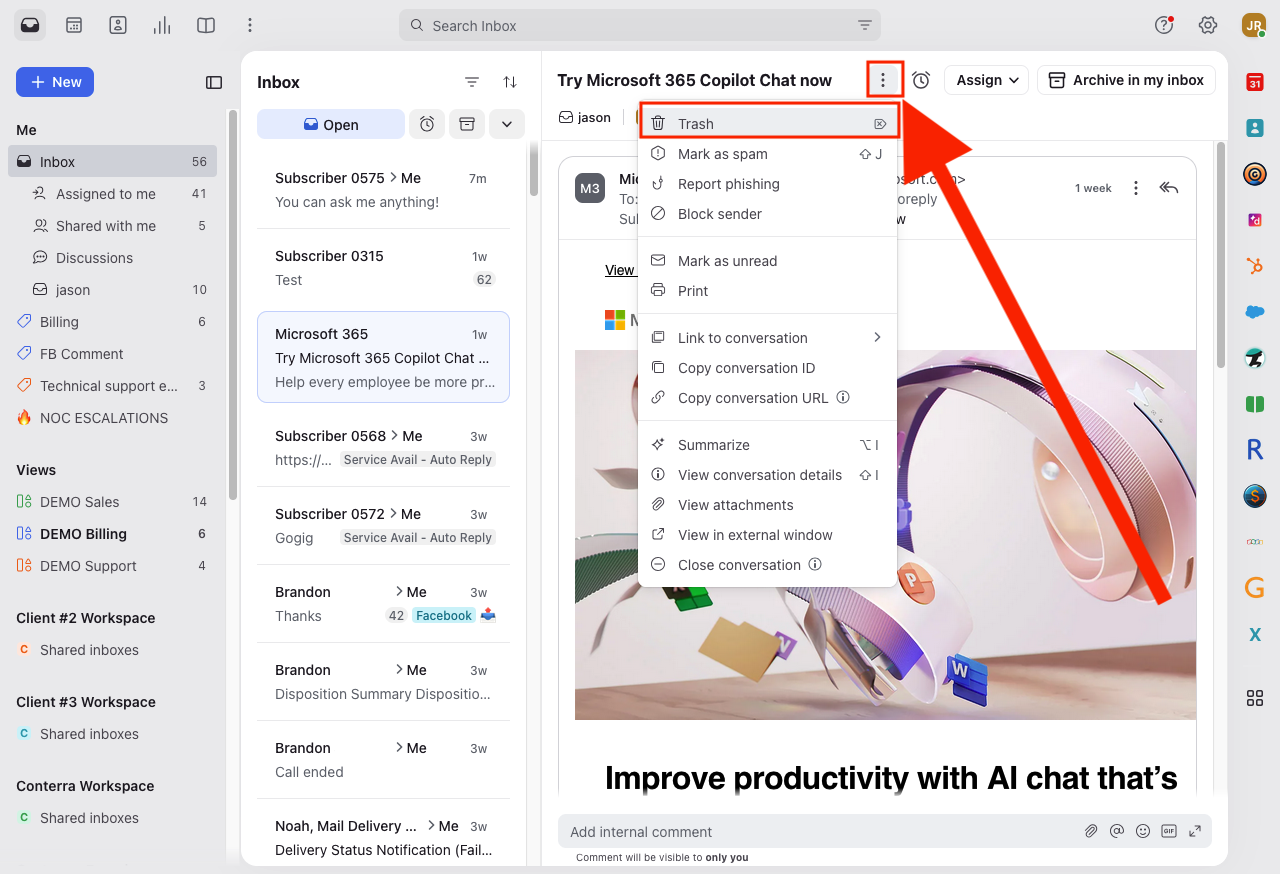This screenshot has height=874, width=1280.
Task: Expand more inbox tabs chevron
Action: (507, 124)
